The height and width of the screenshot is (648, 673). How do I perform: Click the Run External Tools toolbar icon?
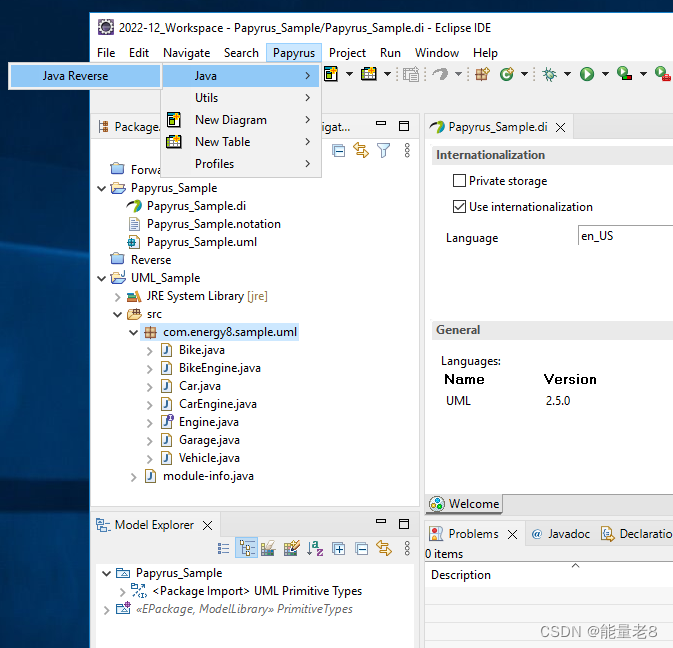(663, 74)
